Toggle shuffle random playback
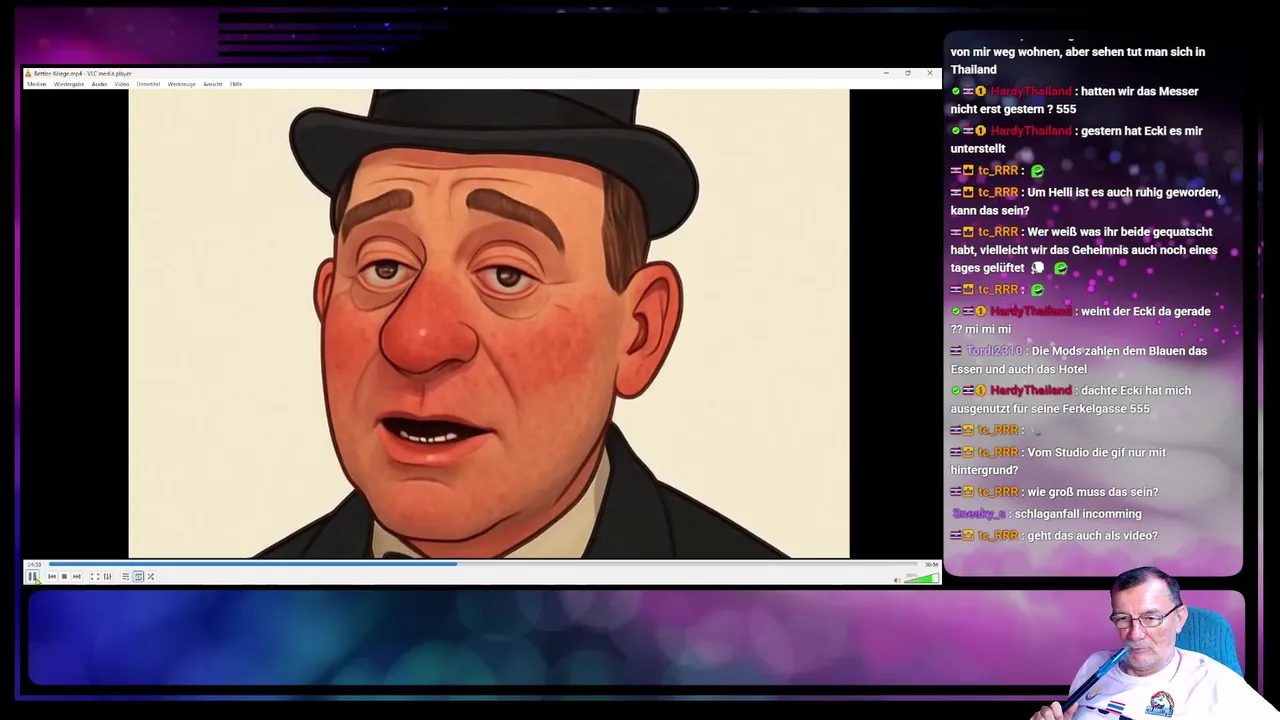The width and height of the screenshot is (1280, 720). click(150, 576)
